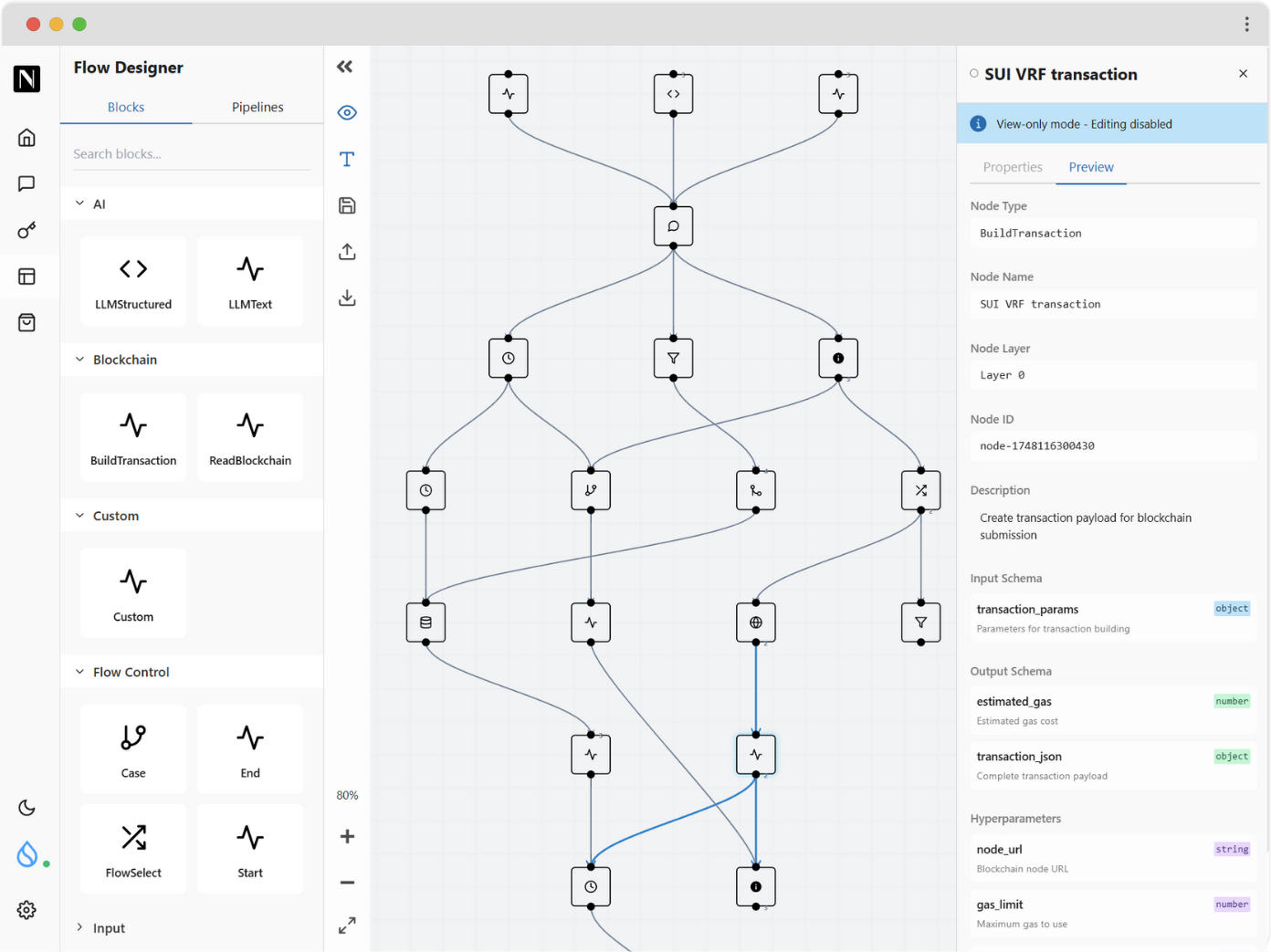Click the upload flow icon
Viewport: 1271px width, 952px height.
(347, 252)
